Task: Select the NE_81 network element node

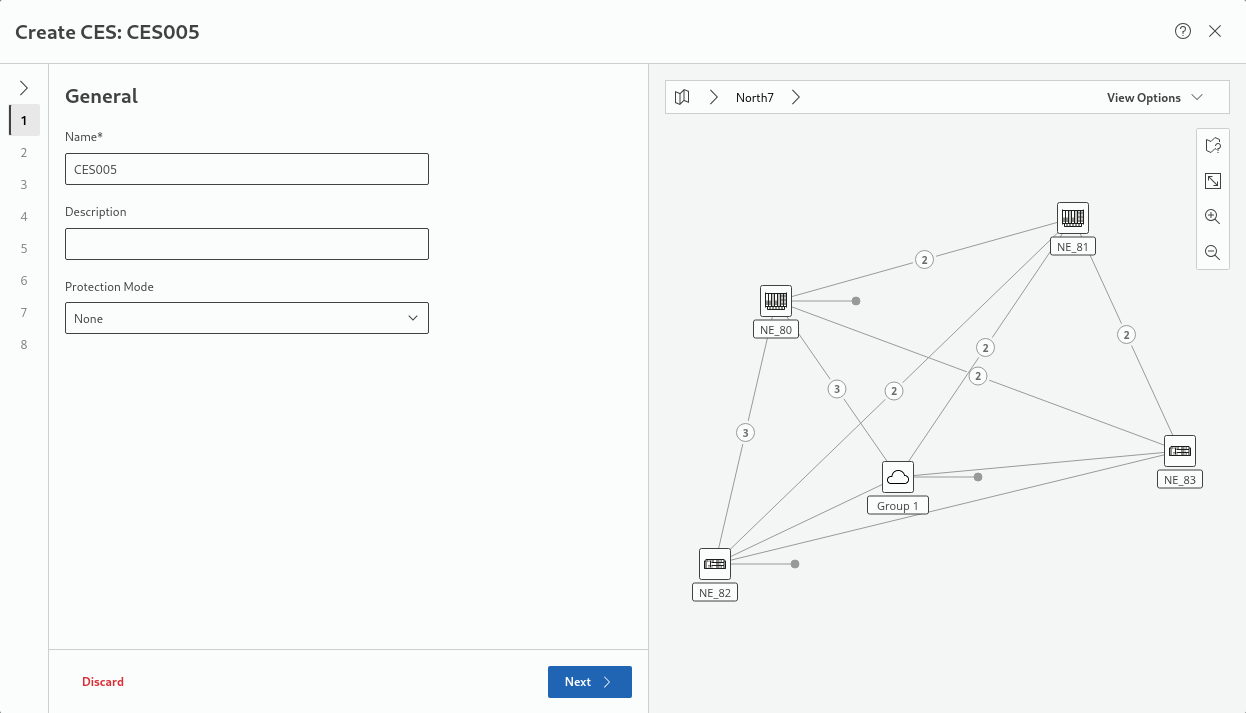Action: coord(1073,217)
